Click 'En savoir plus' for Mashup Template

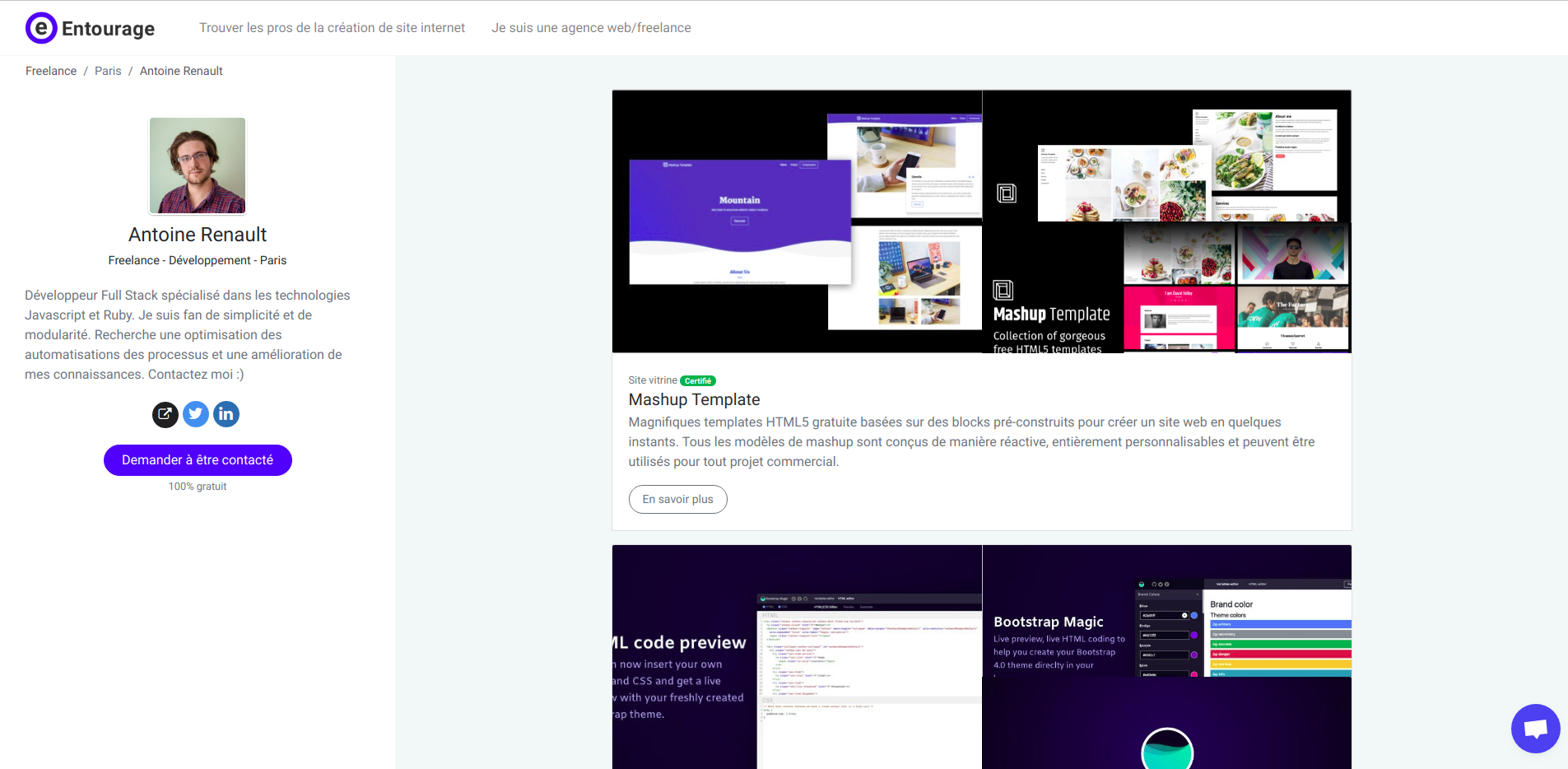pyautogui.click(x=678, y=500)
